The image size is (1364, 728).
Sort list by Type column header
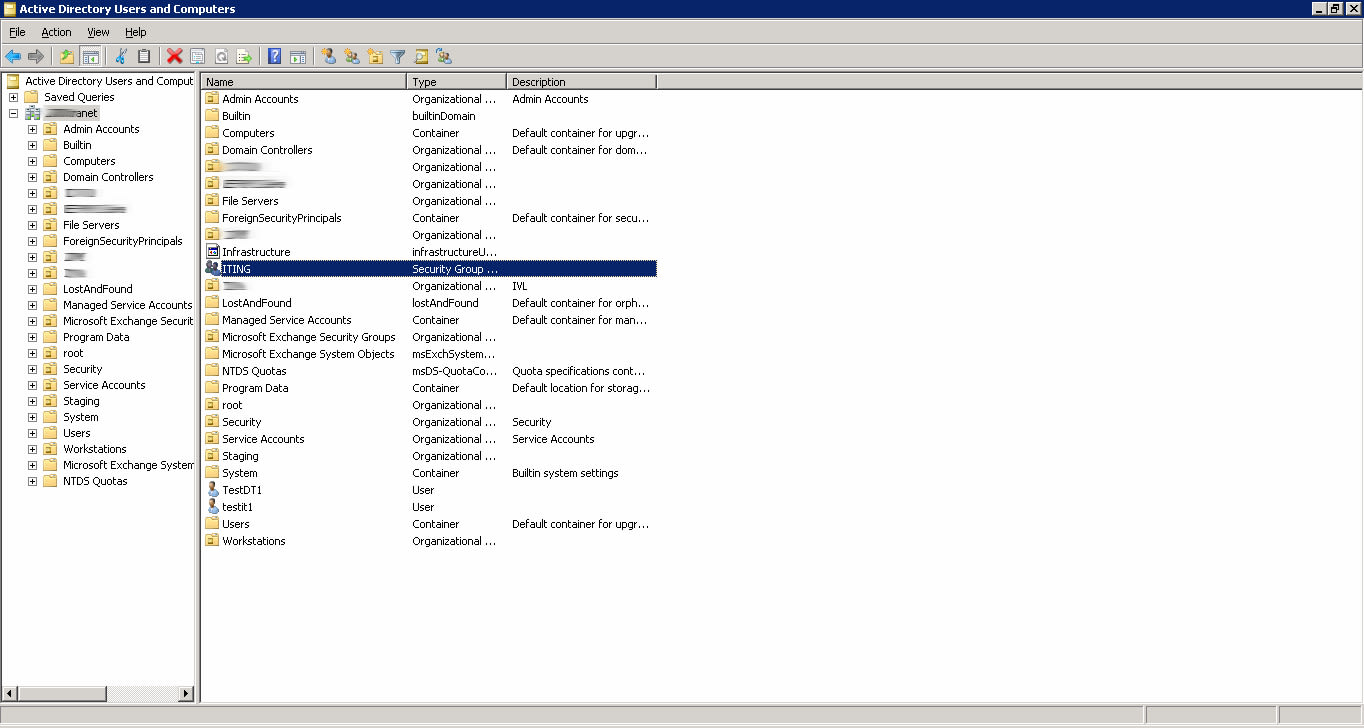click(456, 82)
